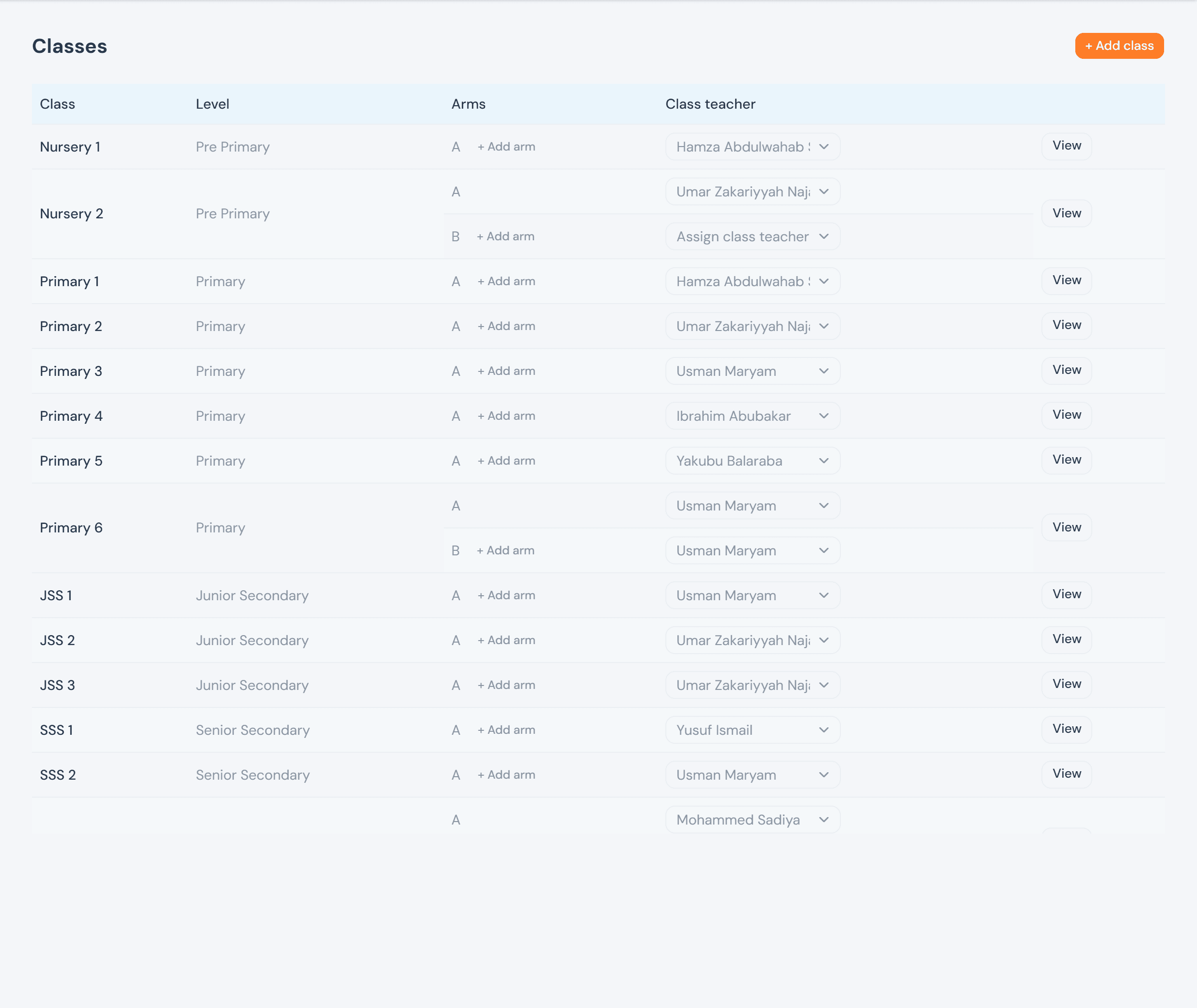Click the Level column header

212,104
